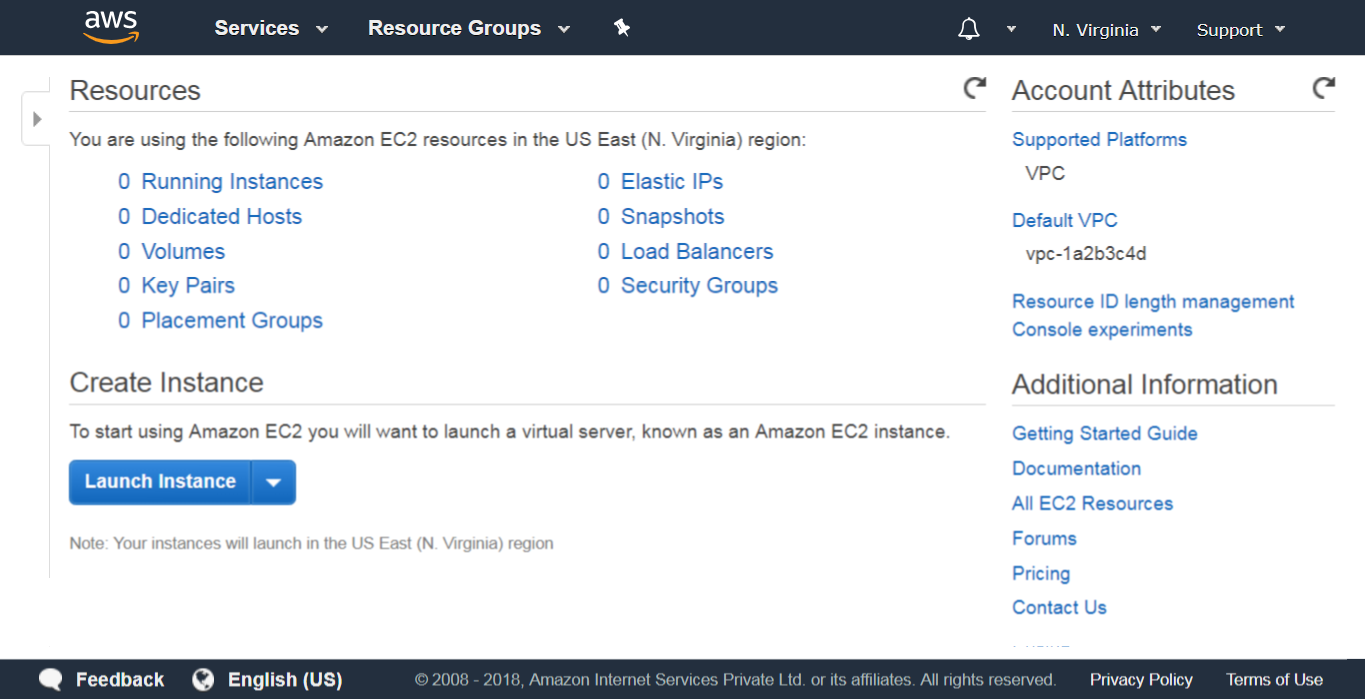Refresh the Resources section
This screenshot has width=1366, height=699.
(974, 89)
